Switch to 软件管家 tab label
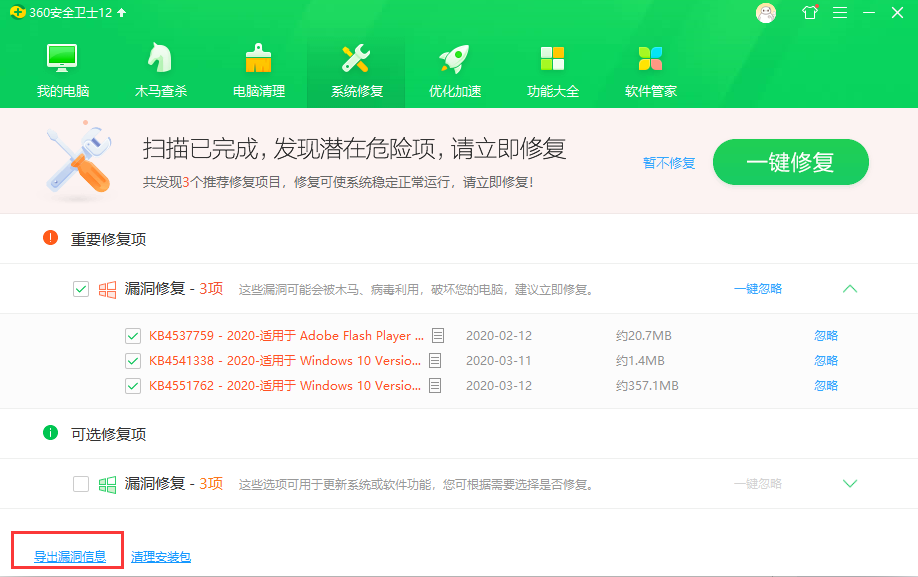The image size is (918, 577). (x=651, y=91)
